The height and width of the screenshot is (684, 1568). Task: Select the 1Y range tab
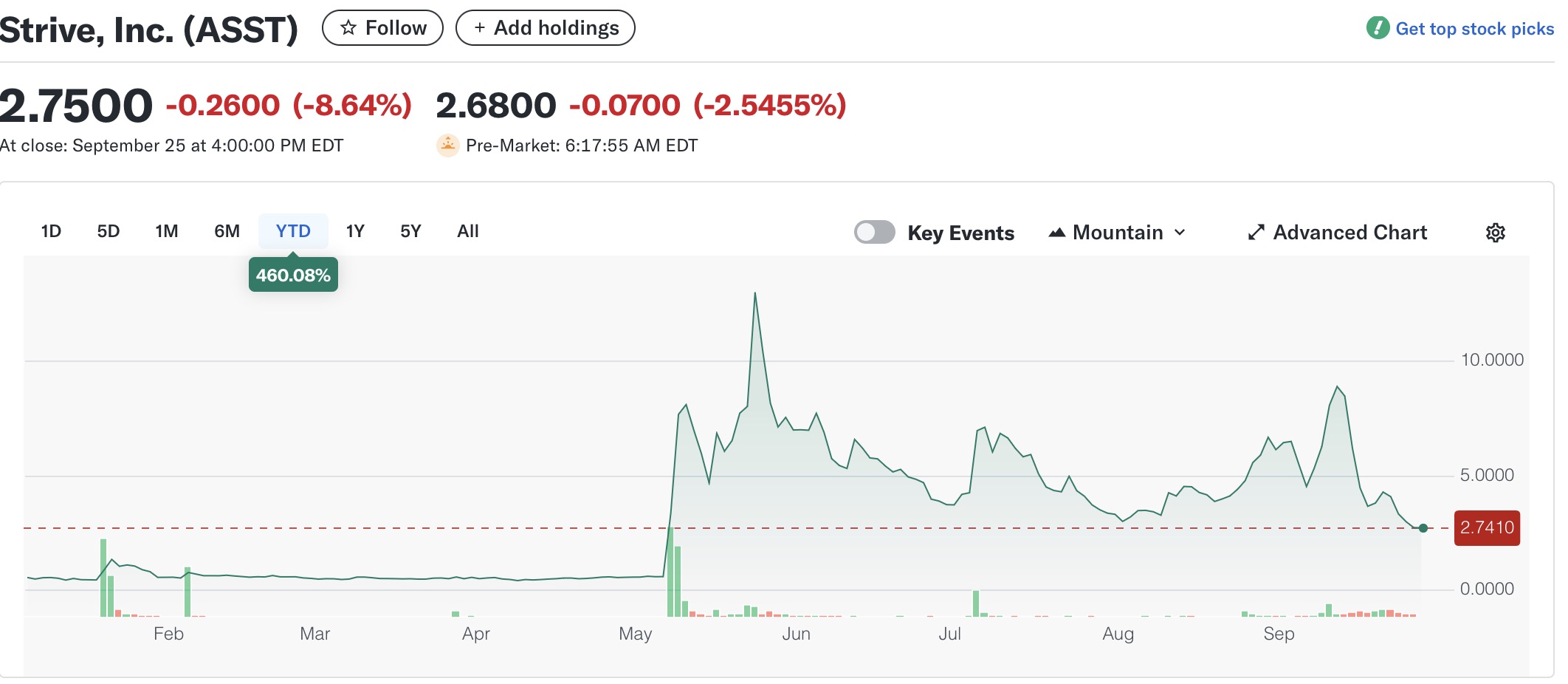pos(355,231)
